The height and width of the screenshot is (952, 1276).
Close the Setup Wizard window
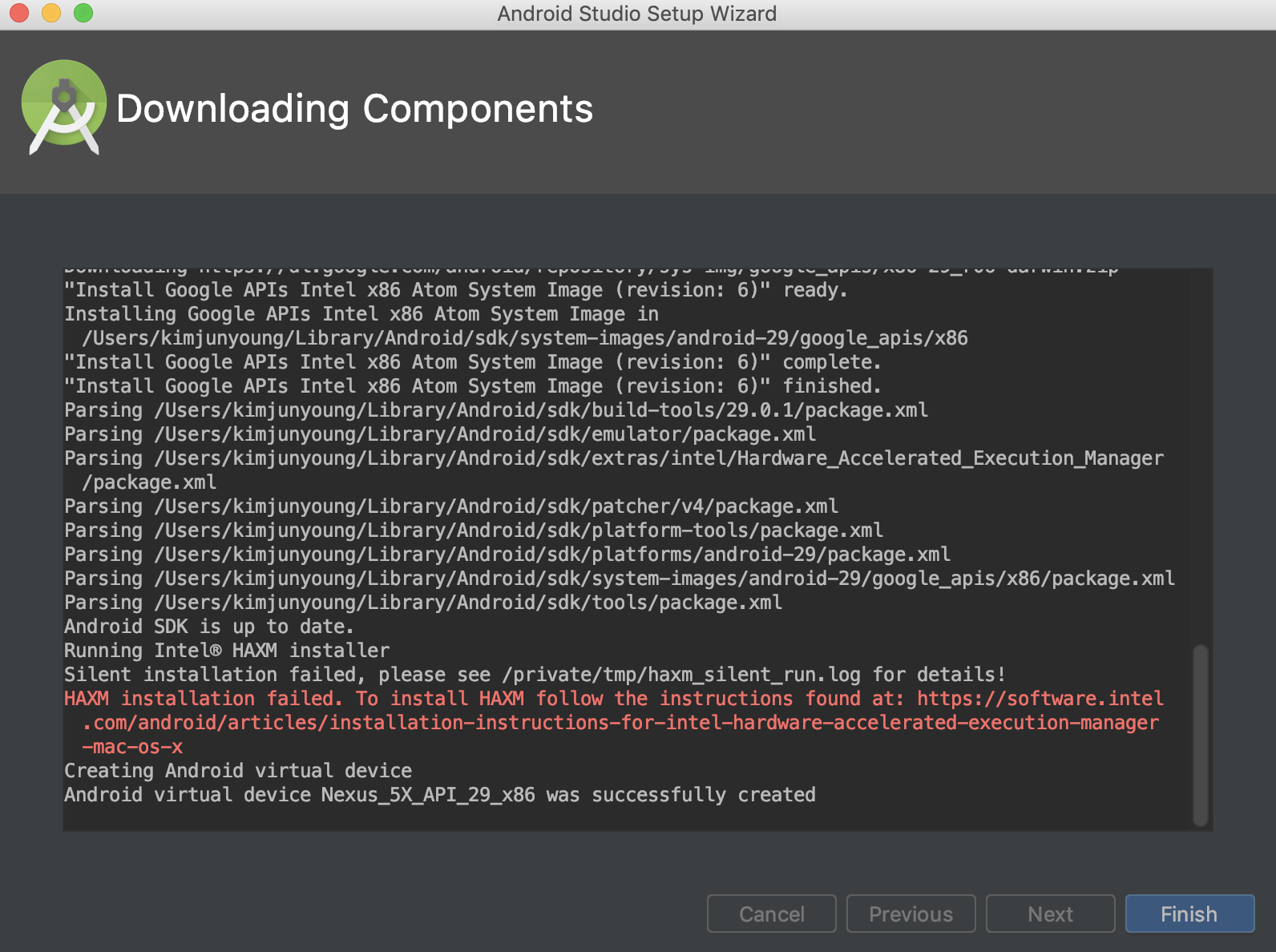click(19, 13)
